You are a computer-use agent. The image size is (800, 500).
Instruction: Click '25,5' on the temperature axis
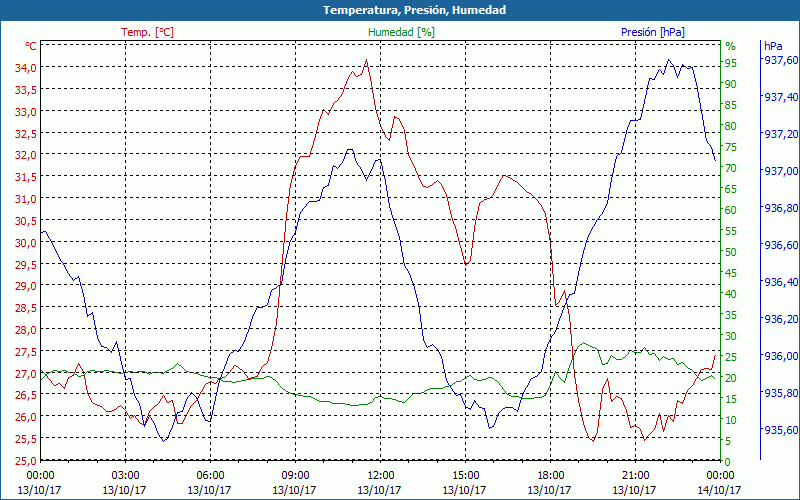26,439
